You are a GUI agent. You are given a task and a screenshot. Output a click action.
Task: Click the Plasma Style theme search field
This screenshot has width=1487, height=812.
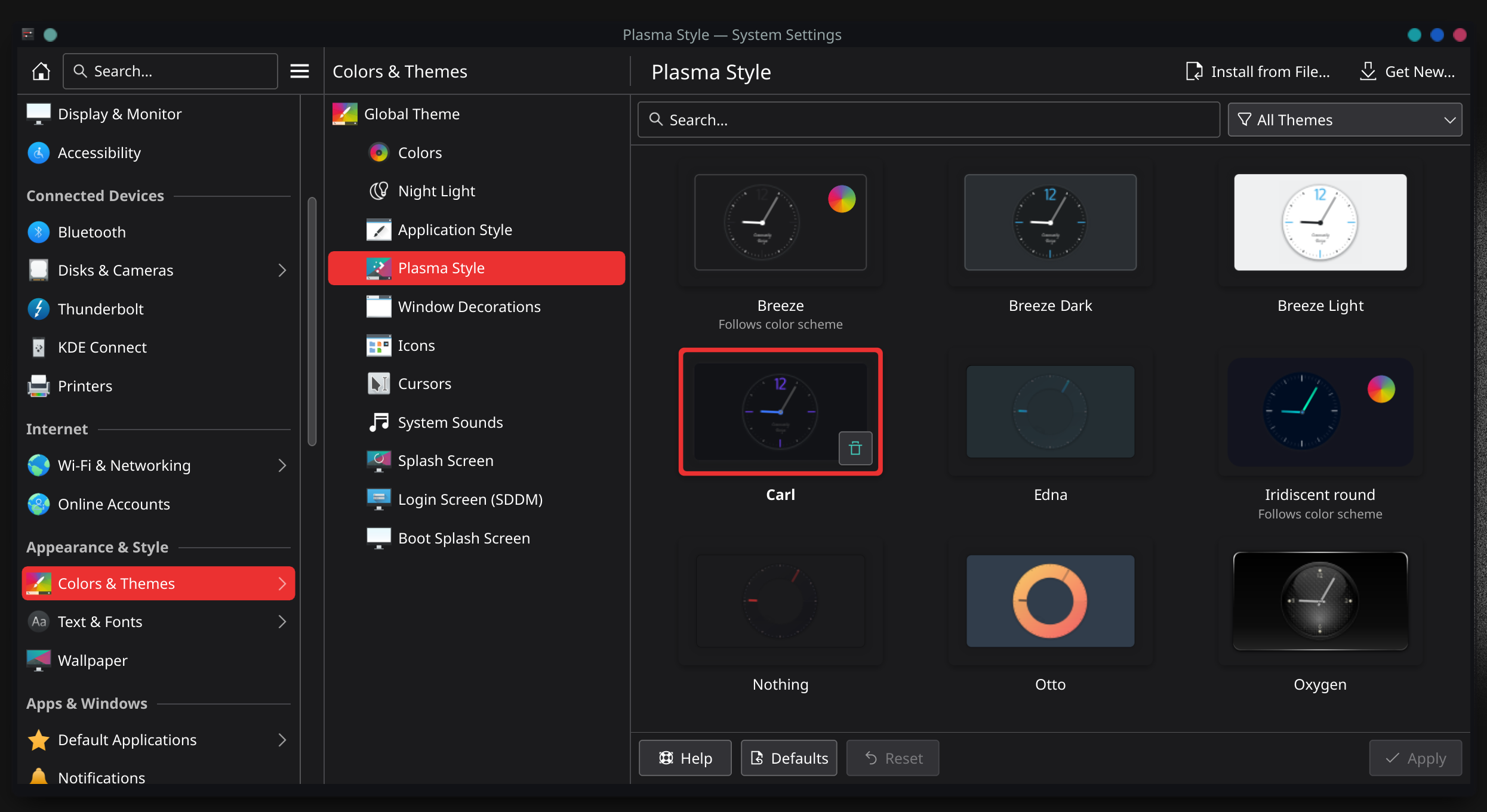[x=928, y=120]
